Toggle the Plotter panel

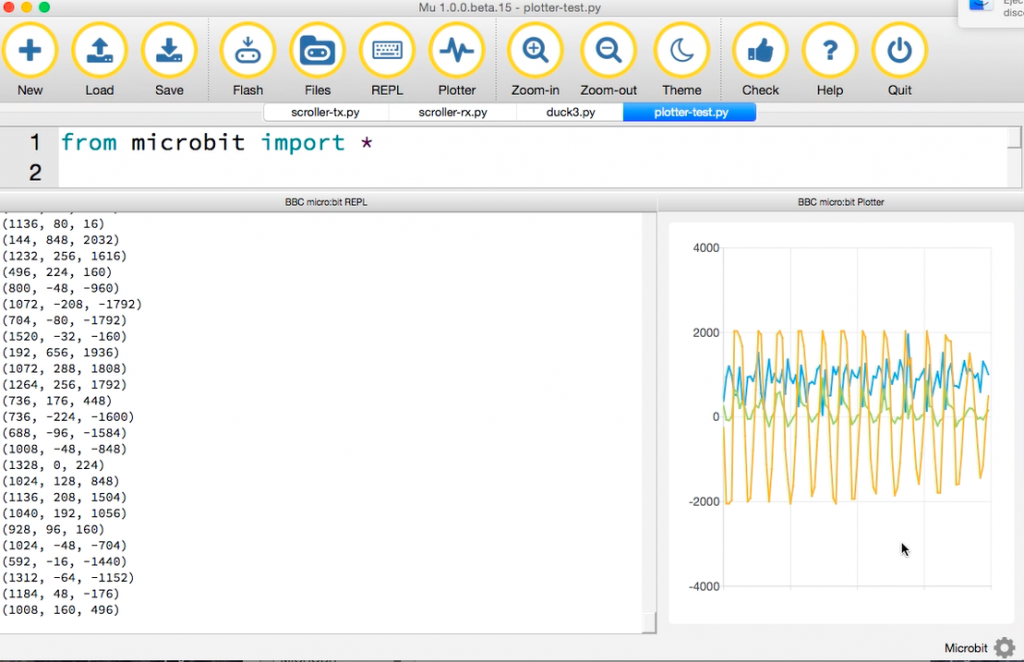coord(457,51)
